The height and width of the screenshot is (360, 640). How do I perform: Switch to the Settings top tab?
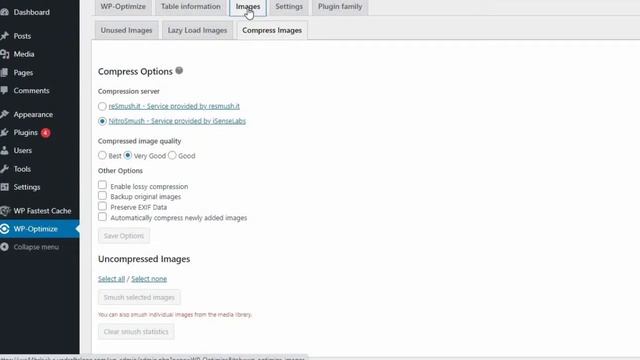(x=289, y=7)
